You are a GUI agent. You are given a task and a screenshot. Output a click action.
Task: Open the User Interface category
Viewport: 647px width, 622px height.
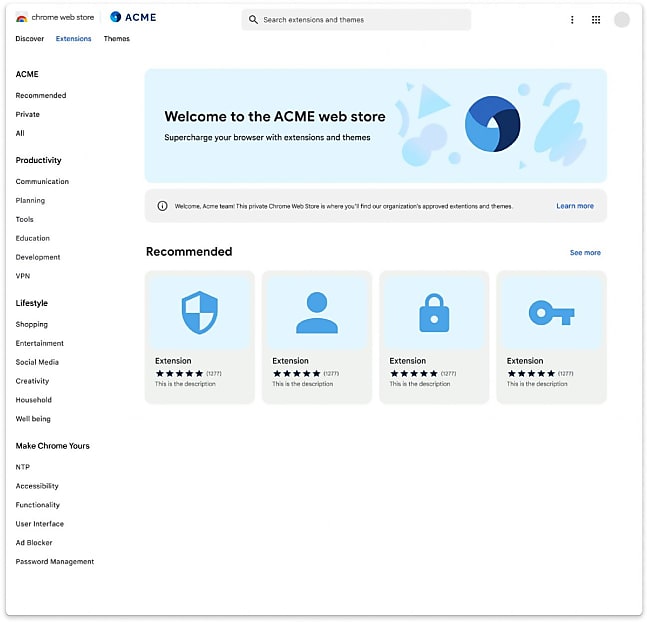[x=40, y=524]
